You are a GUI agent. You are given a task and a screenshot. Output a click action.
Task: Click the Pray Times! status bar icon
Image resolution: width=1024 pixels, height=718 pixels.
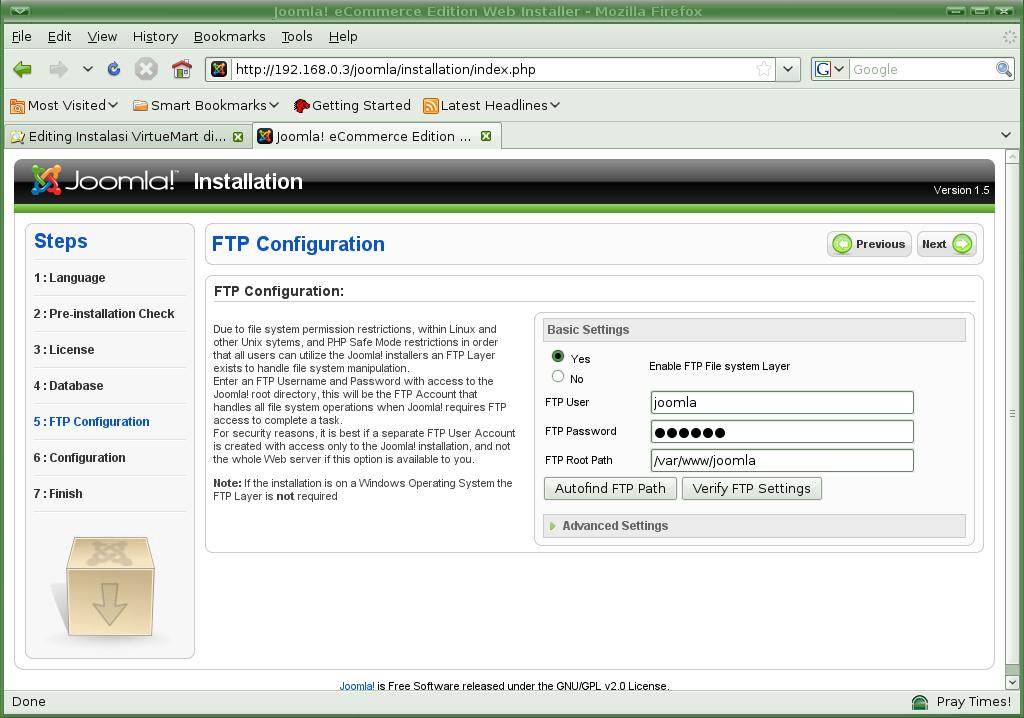click(x=920, y=702)
